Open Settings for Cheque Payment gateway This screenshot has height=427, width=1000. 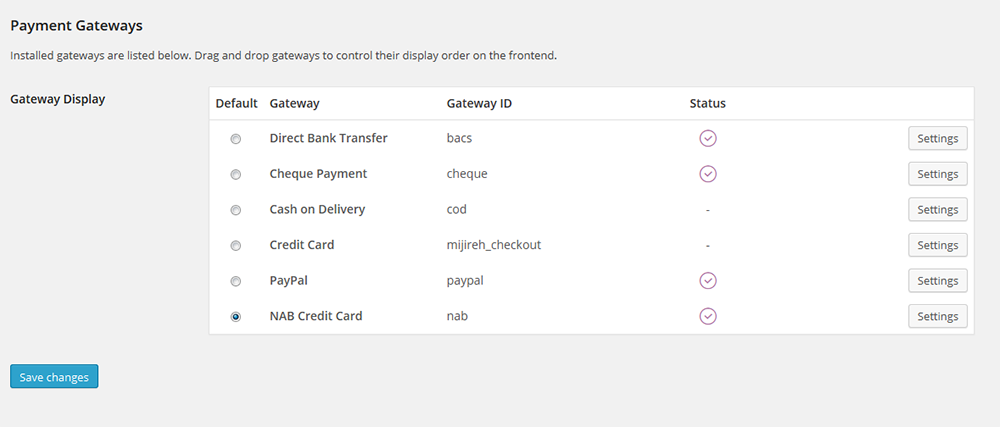[938, 174]
